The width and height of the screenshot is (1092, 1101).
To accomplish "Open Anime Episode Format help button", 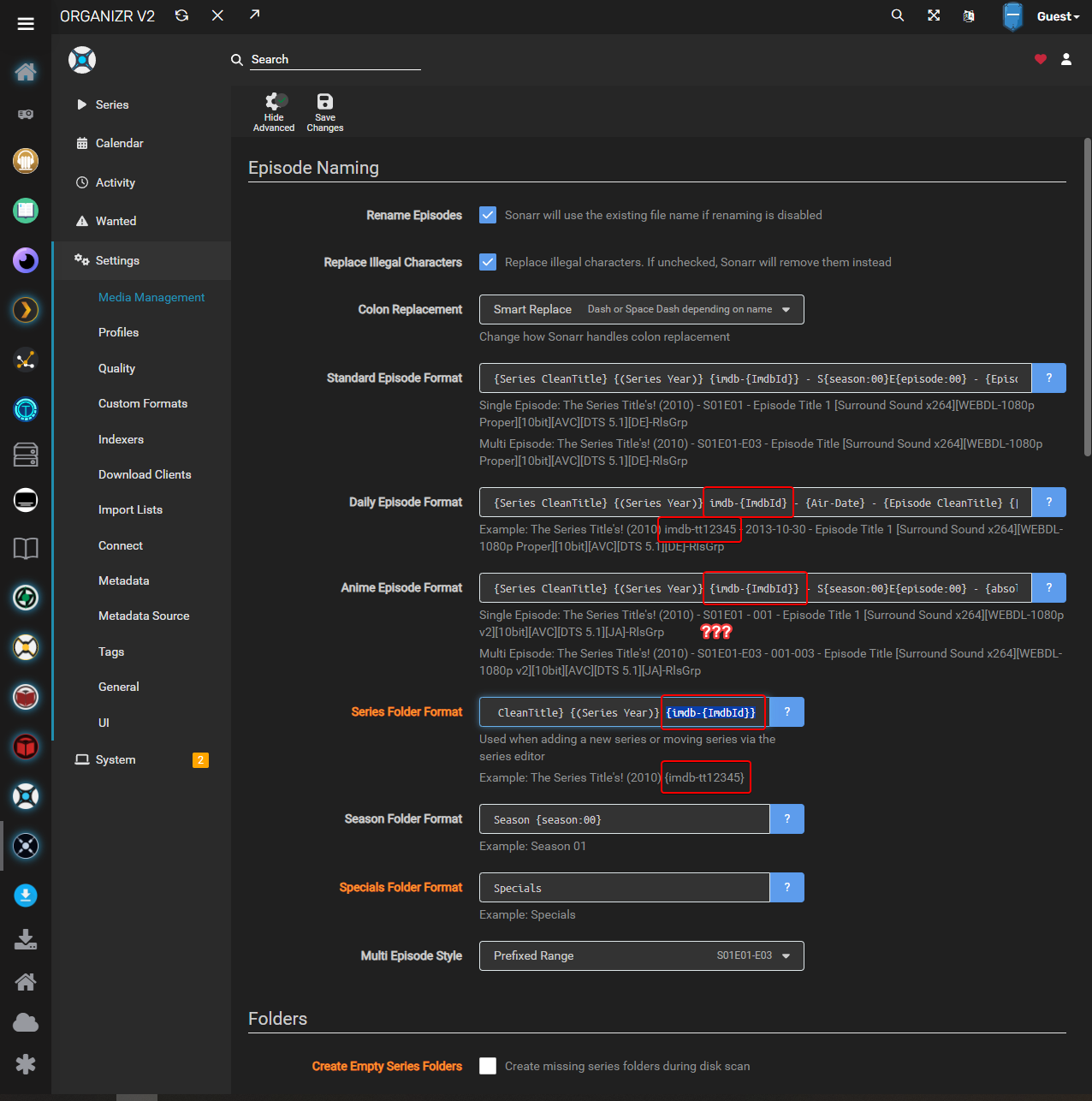I will [1048, 587].
